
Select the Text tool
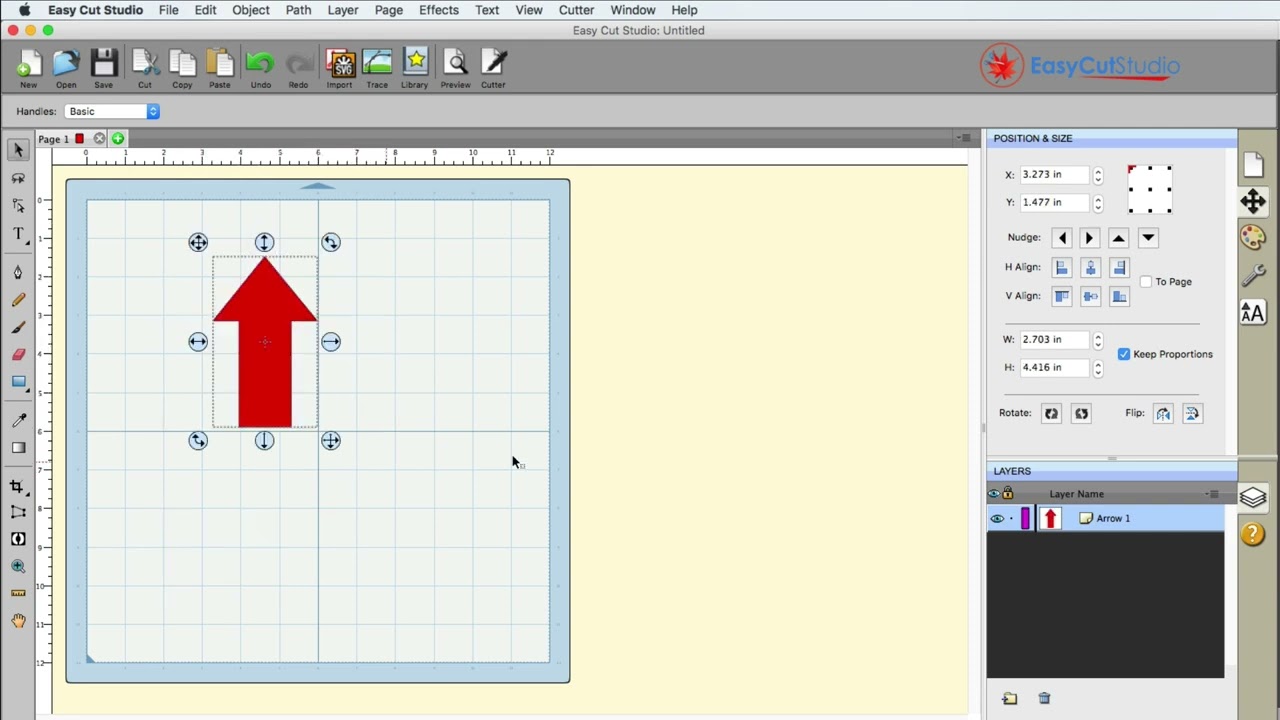(18, 234)
